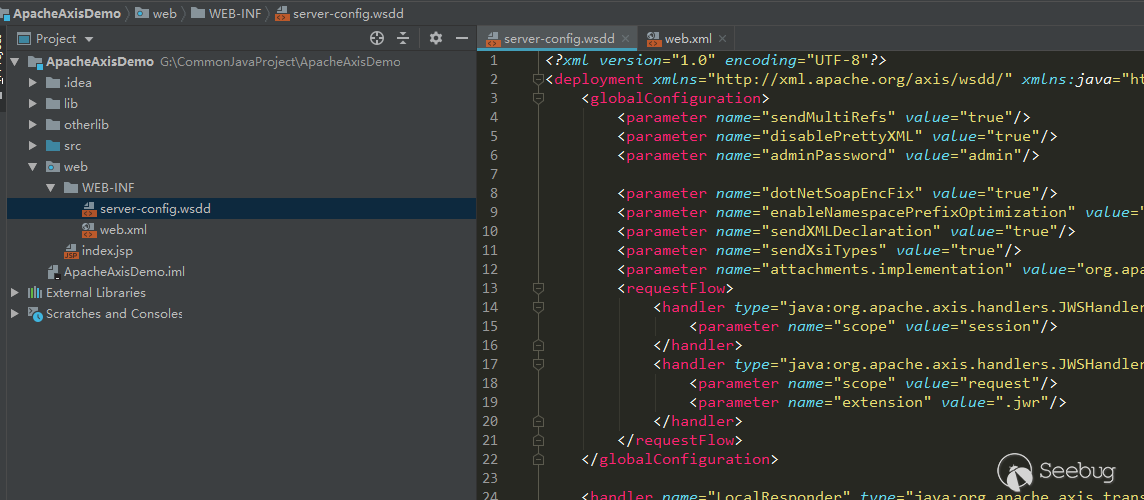The height and width of the screenshot is (500, 1144).
Task: Open the Project view dropdown
Action: [x=89, y=39]
